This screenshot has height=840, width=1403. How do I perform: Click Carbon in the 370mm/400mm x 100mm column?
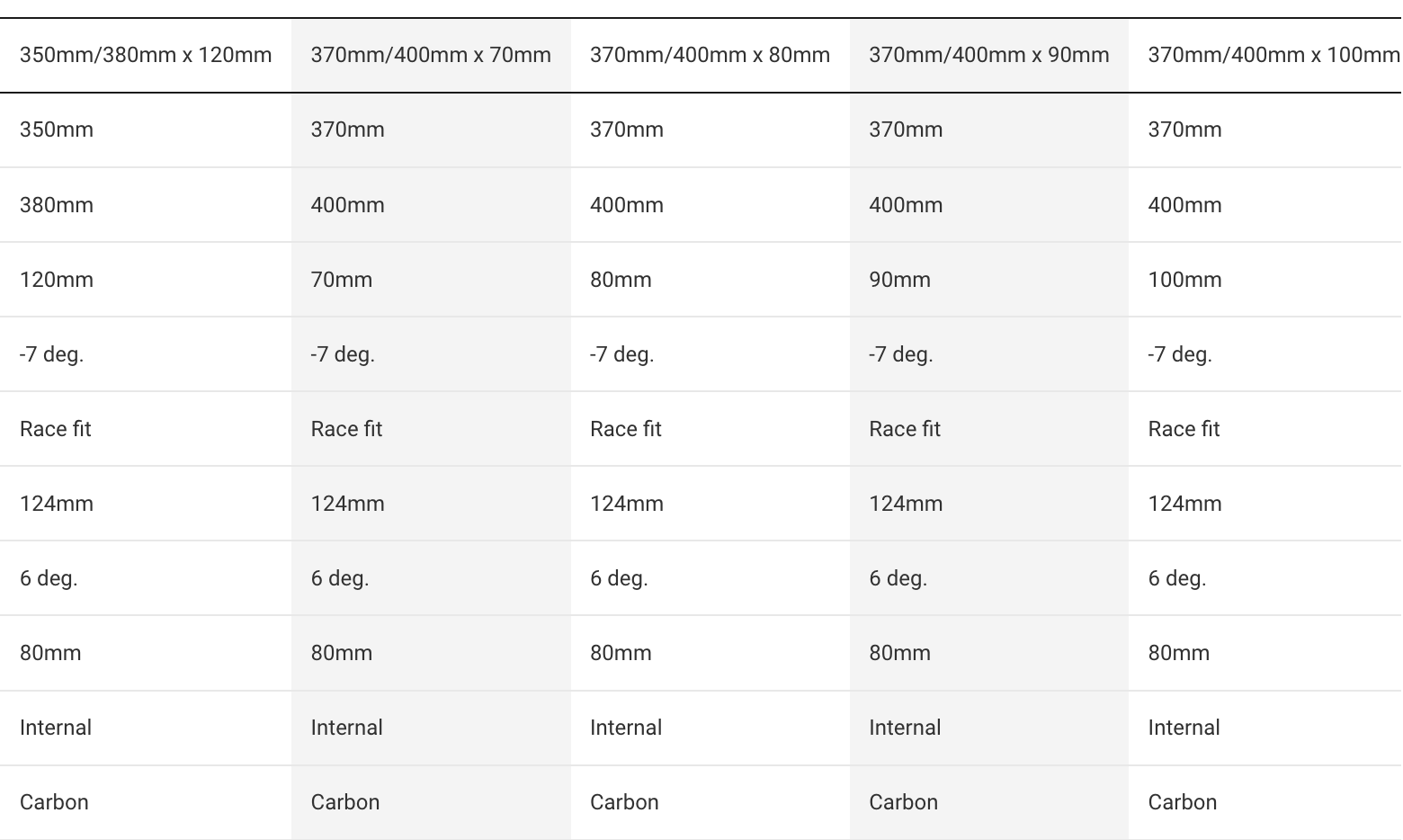click(x=1182, y=802)
